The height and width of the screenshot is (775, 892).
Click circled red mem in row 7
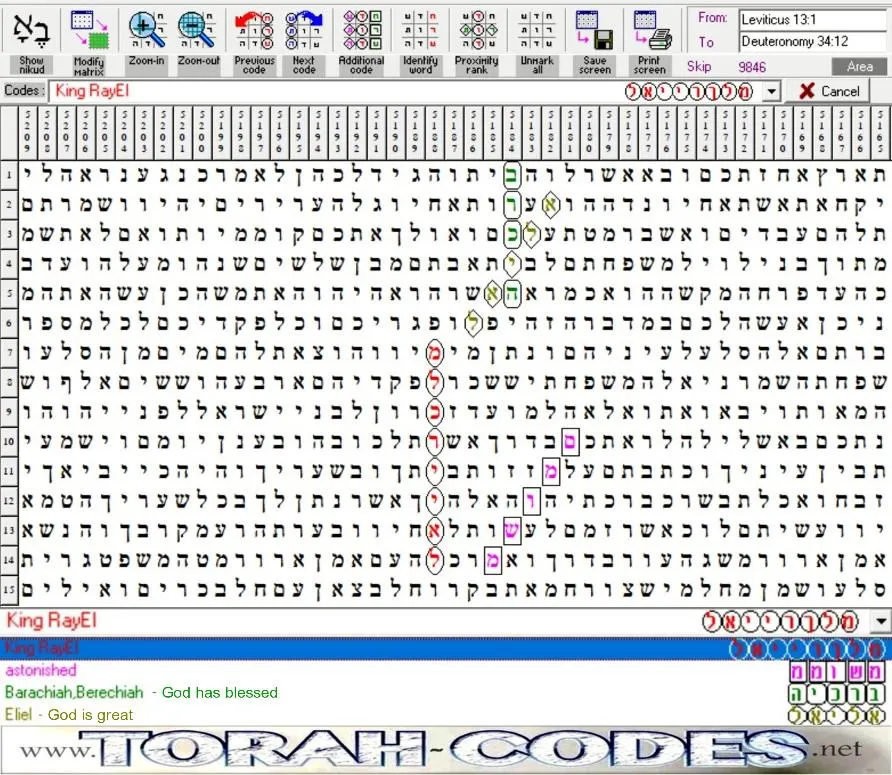(434, 352)
